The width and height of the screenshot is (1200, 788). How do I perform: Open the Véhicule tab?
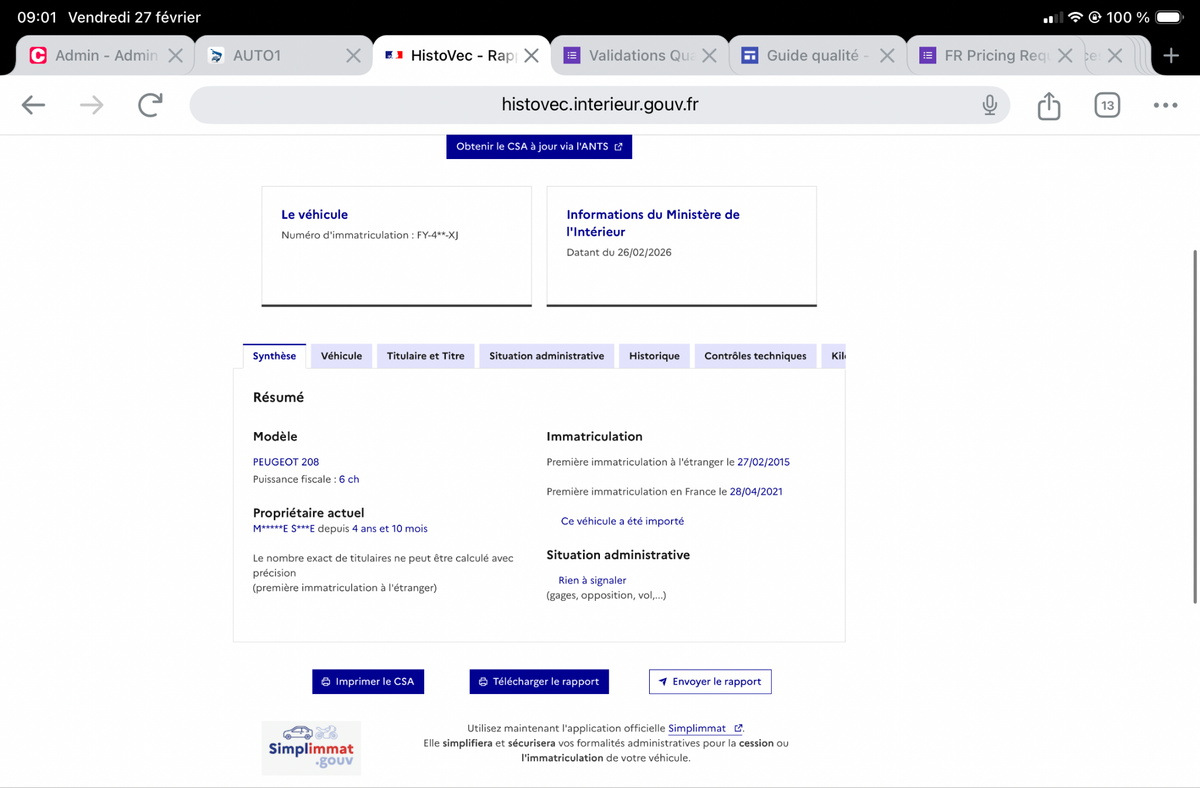pyautogui.click(x=341, y=356)
